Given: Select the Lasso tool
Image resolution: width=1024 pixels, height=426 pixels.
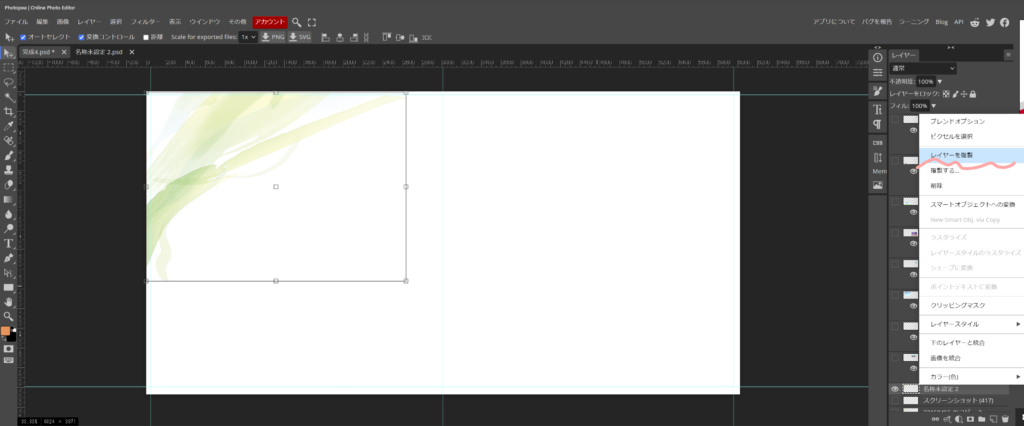Looking at the screenshot, I should coord(8,82).
